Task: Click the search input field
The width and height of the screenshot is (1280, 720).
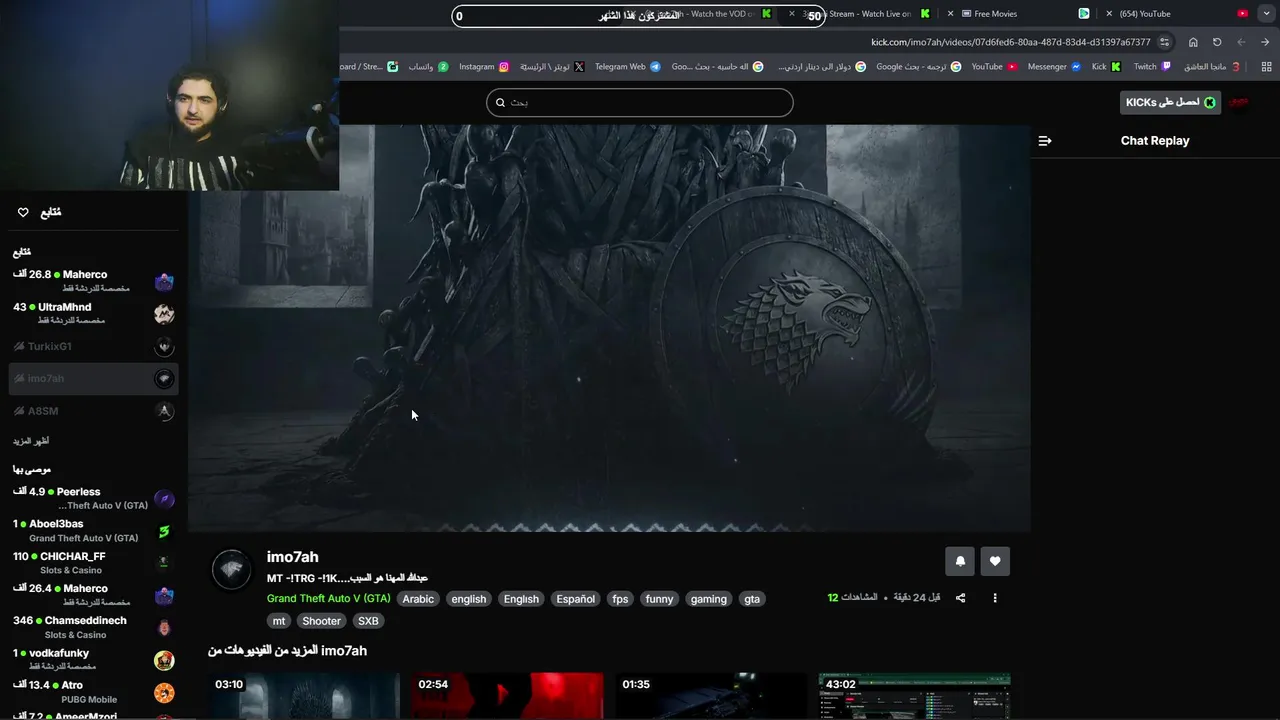Action: (640, 102)
